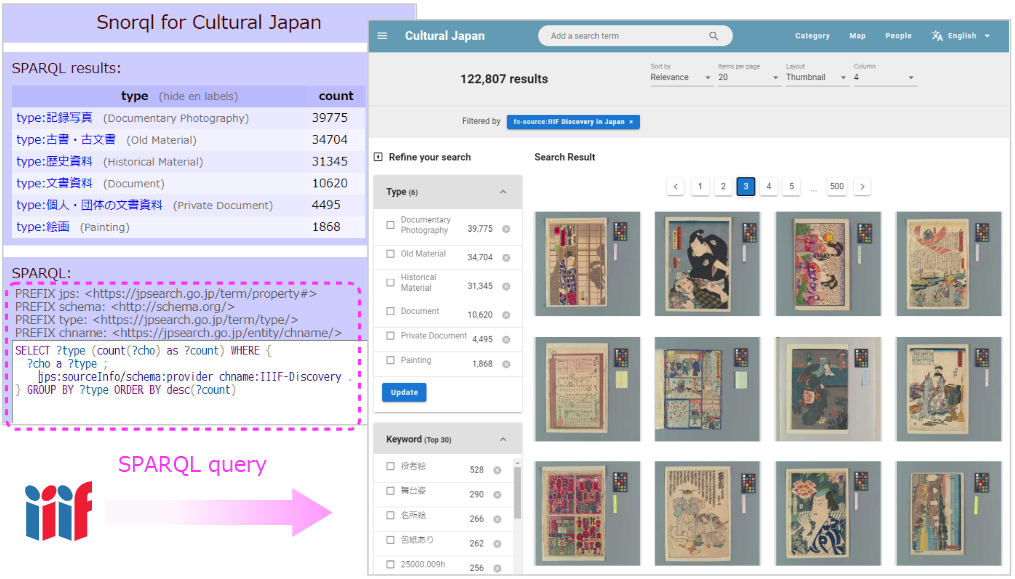This screenshot has width=1015, height=579.
Task: Check the Documentary Photography checkbox
Action: [390, 225]
